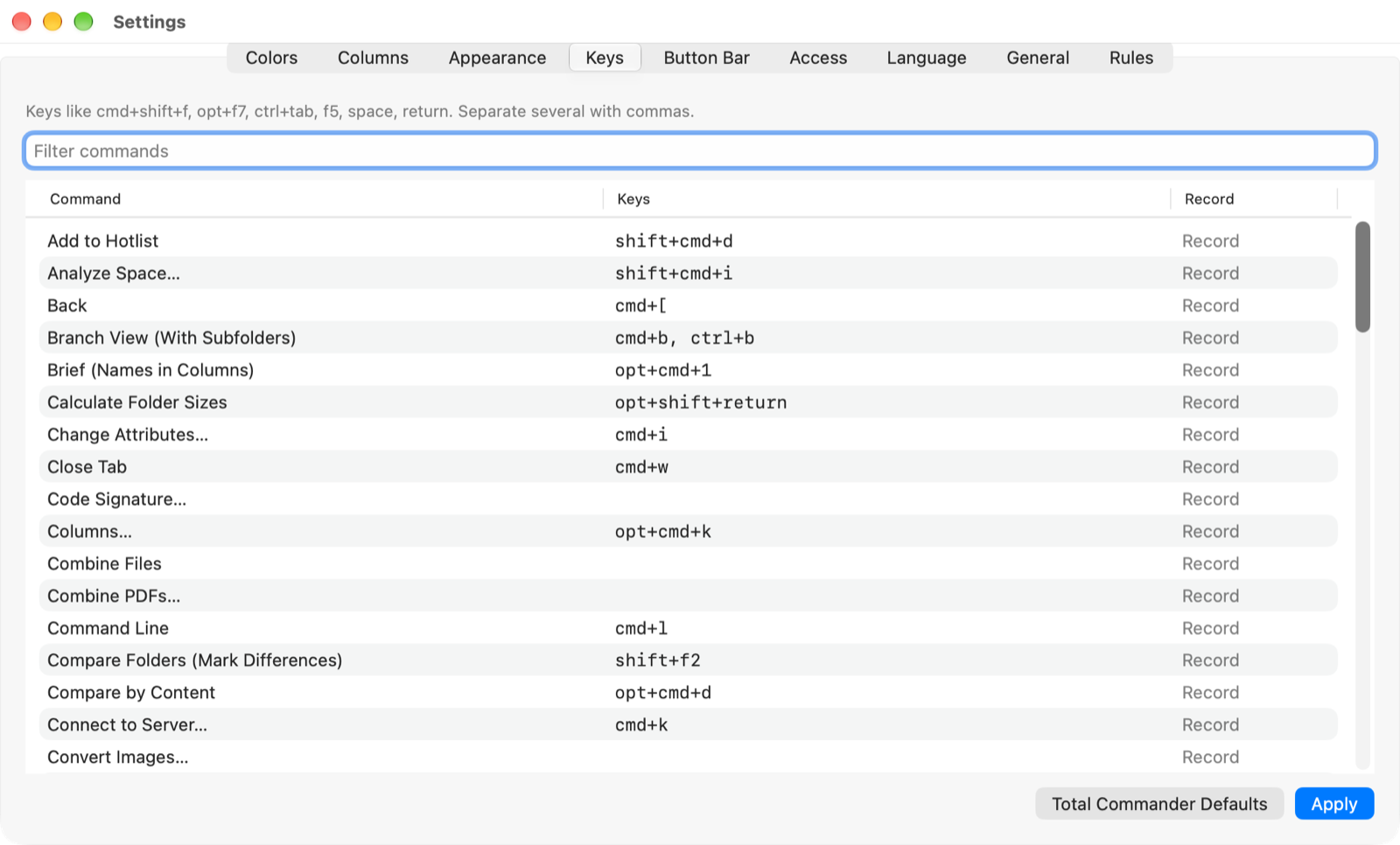Open the Button Bar tab
The height and width of the screenshot is (845, 1400).
coord(706,58)
